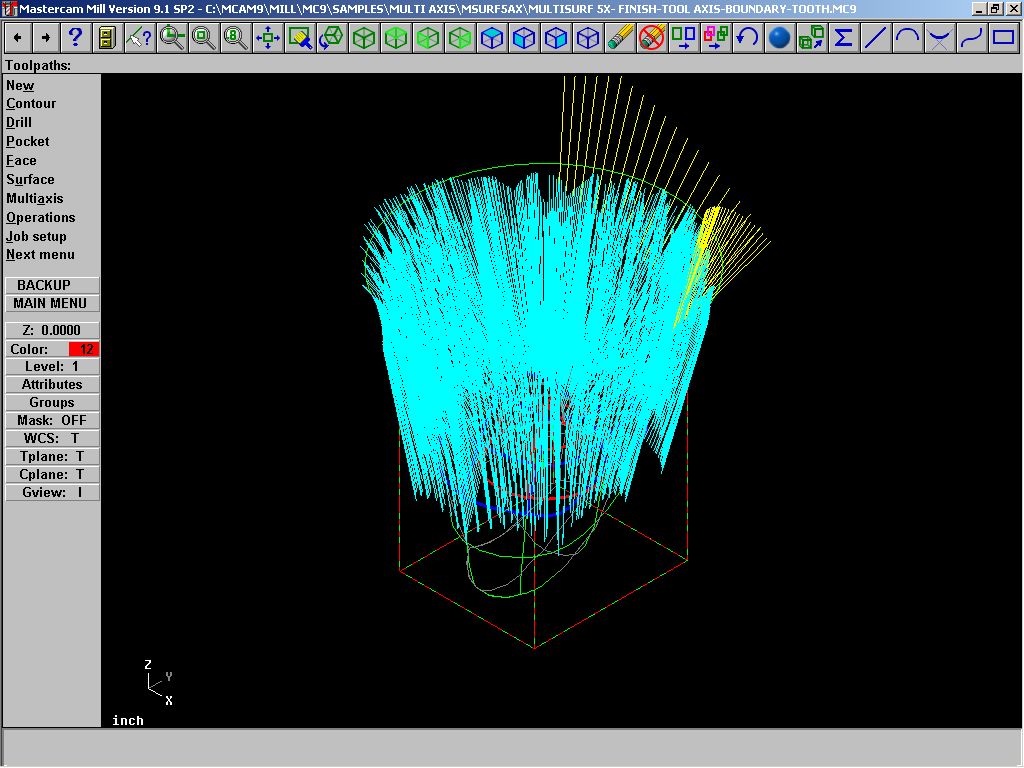Select the dynamic rotate Gview cube icon
The width and height of the screenshot is (1024, 768).
tap(332, 38)
